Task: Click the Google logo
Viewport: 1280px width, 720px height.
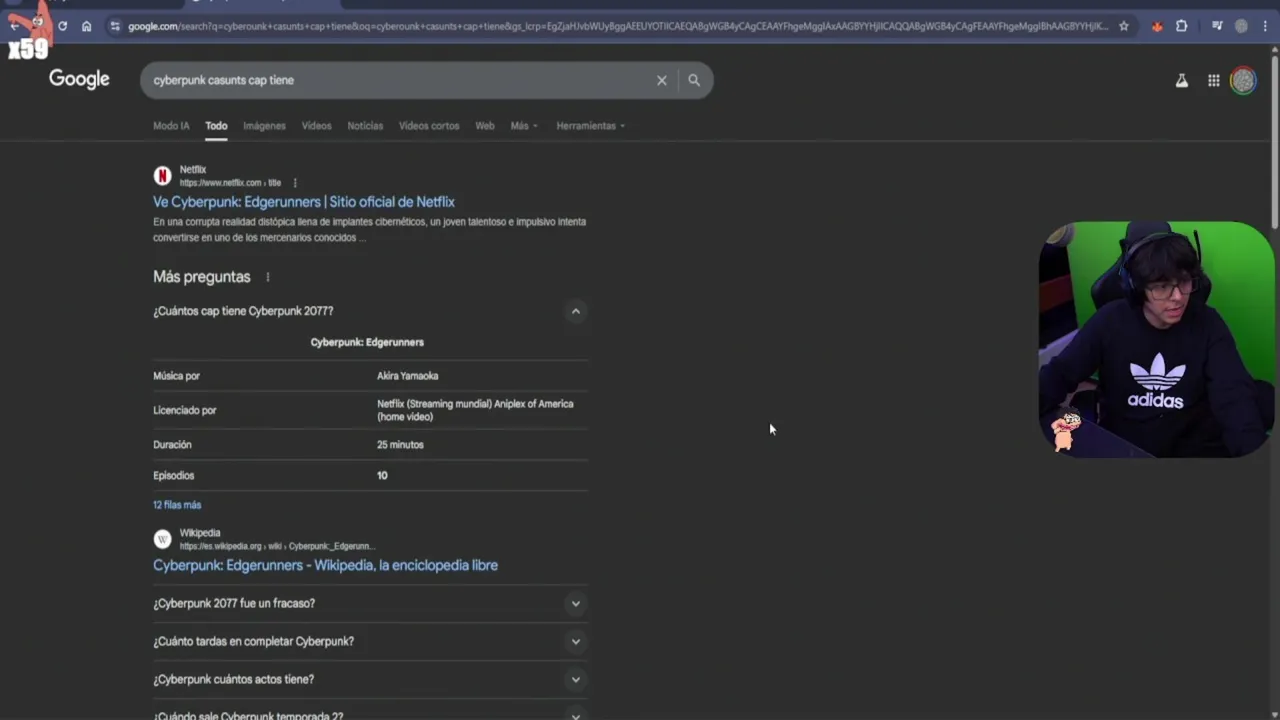Action: (79, 79)
